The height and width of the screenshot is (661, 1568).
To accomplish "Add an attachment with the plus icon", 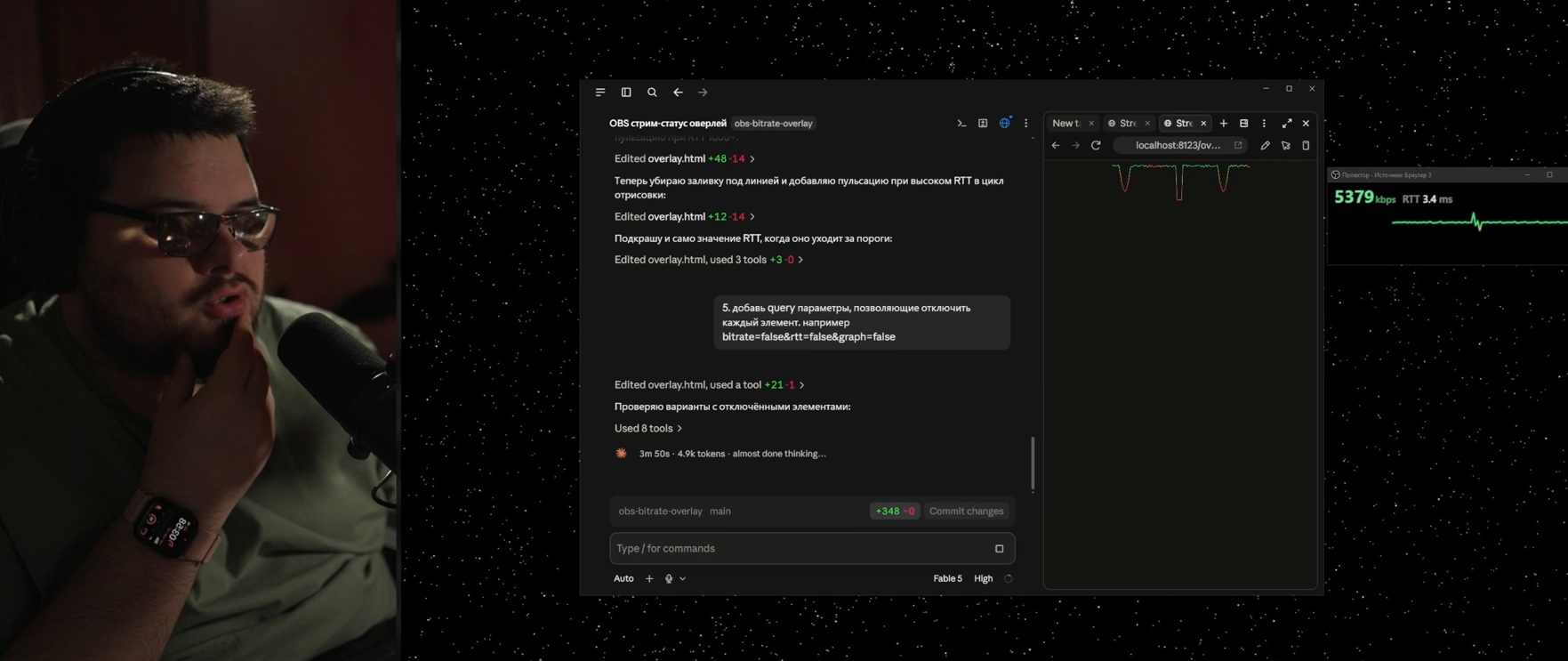I will coord(649,579).
